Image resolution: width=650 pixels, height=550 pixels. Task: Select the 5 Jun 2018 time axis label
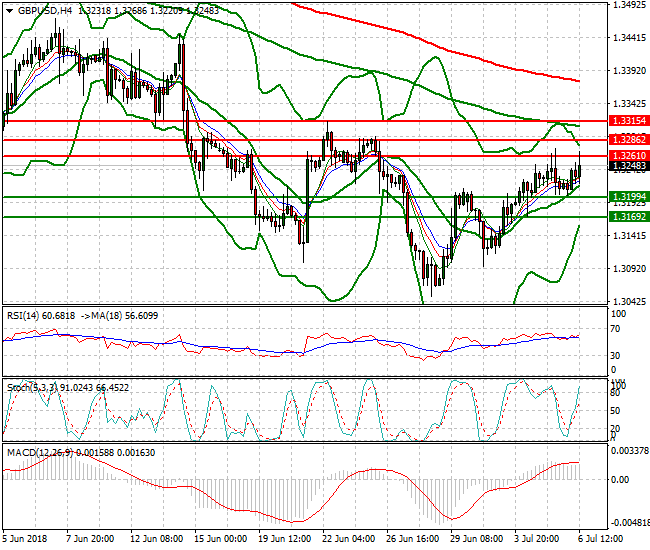tap(25, 539)
